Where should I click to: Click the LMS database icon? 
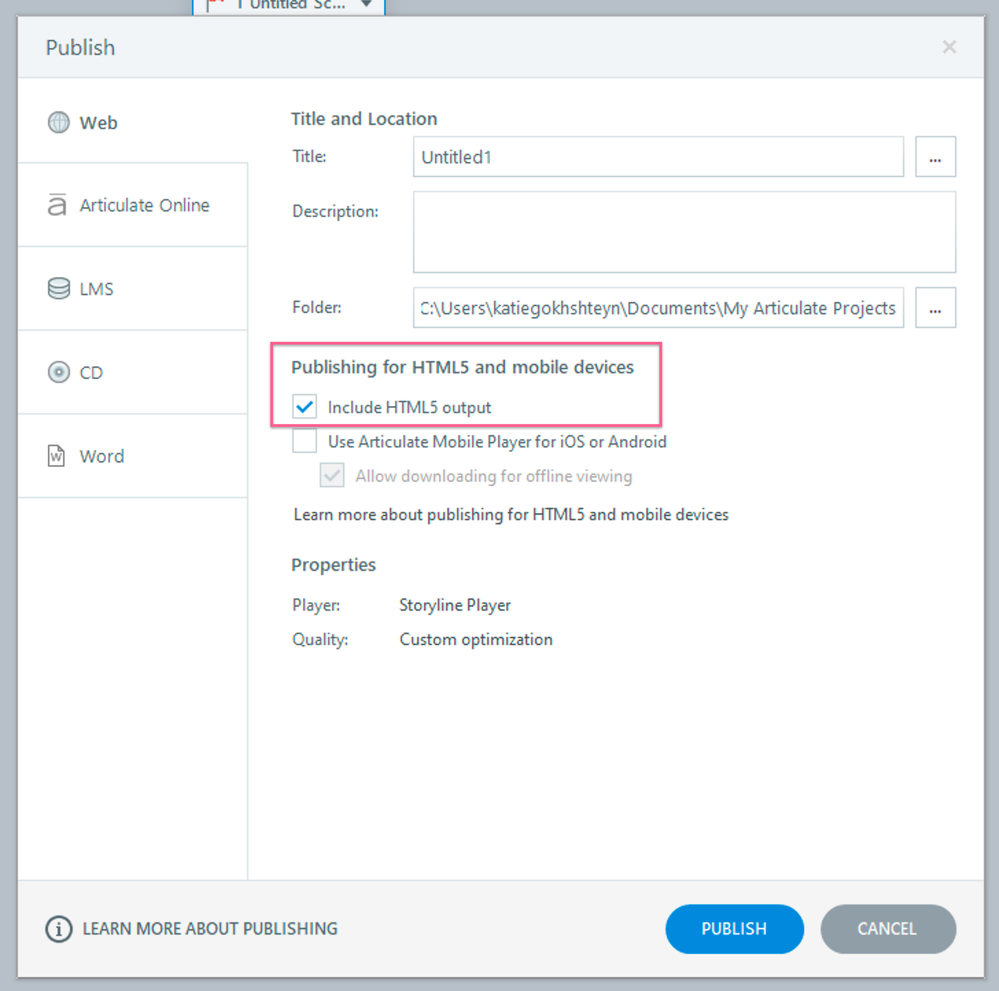click(x=59, y=289)
